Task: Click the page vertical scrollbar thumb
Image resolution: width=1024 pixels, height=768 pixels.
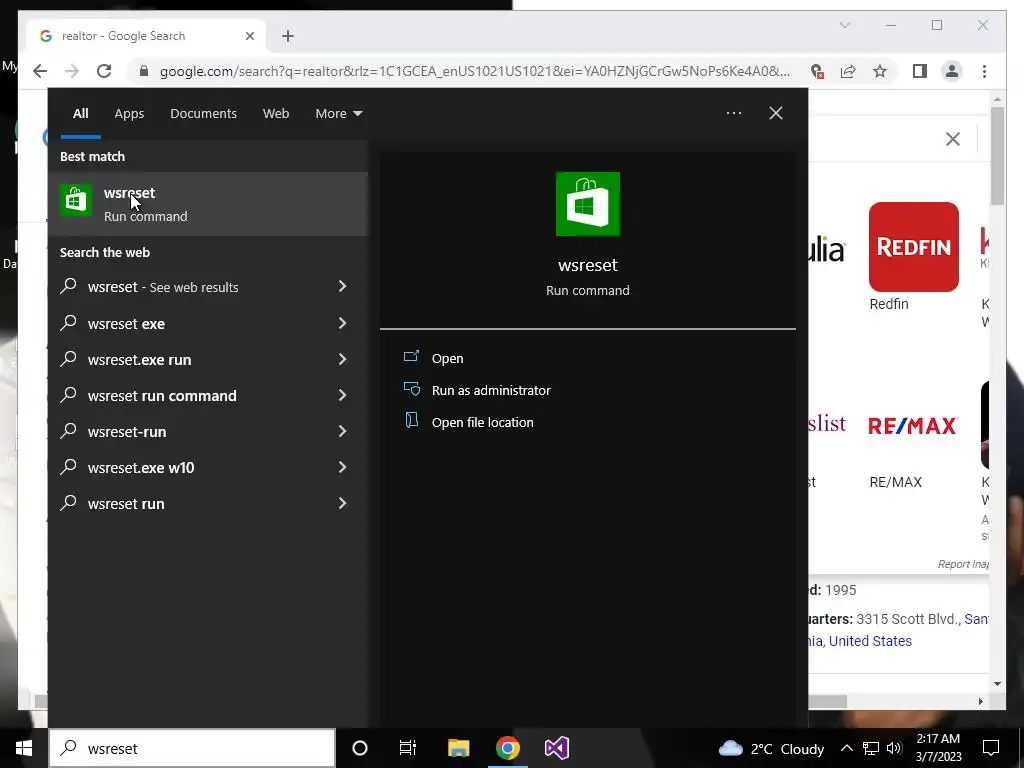Action: 997,155
